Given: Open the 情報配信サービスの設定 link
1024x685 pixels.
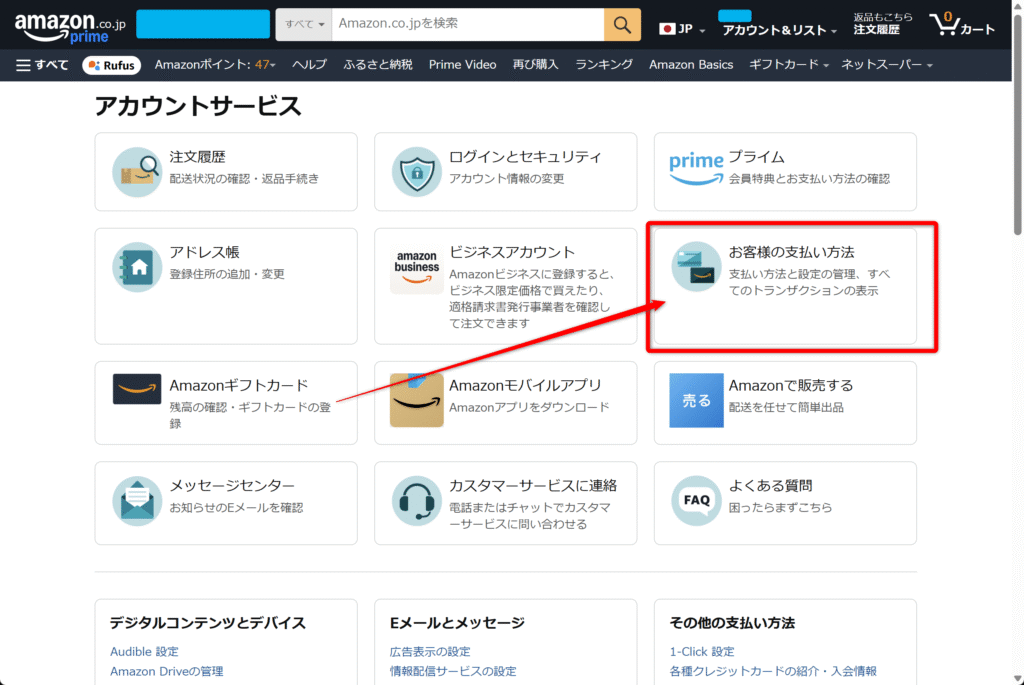Looking at the screenshot, I should tap(453, 671).
